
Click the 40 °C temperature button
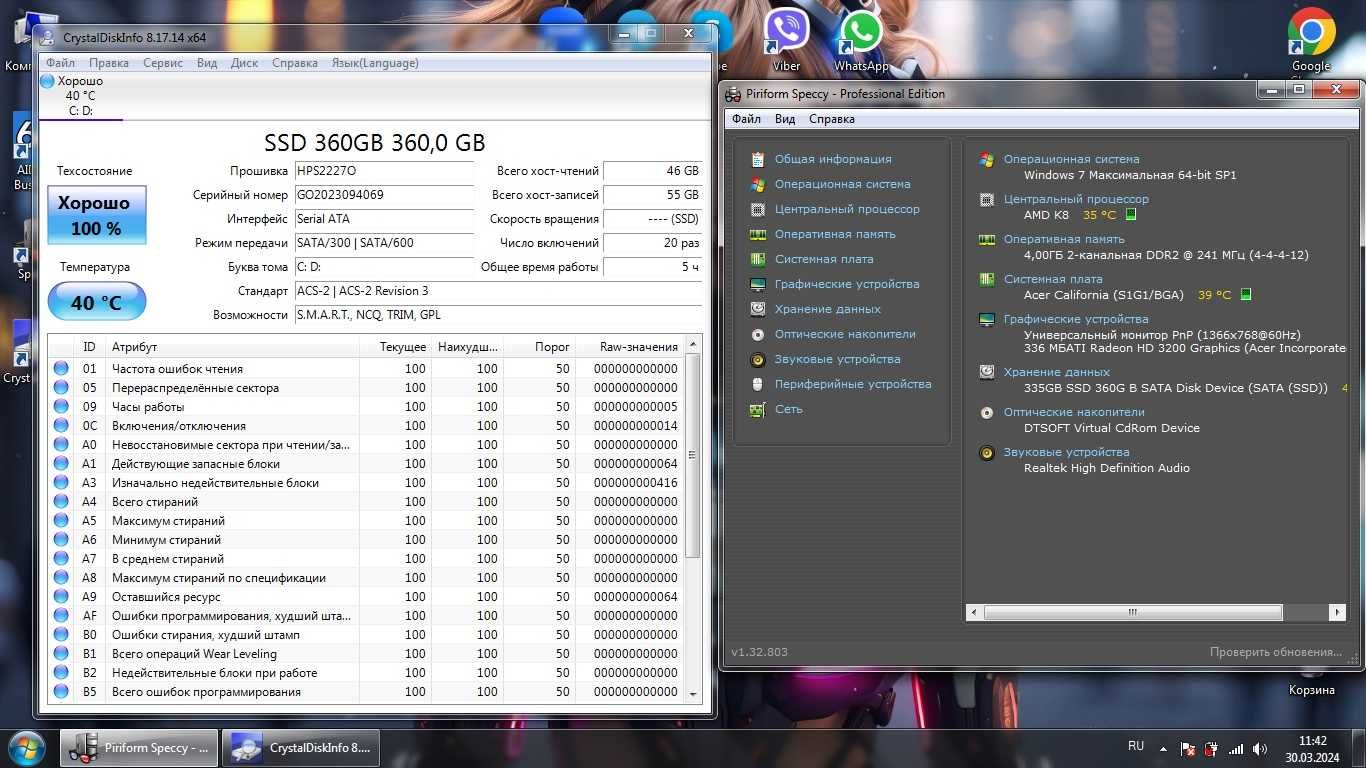point(97,302)
